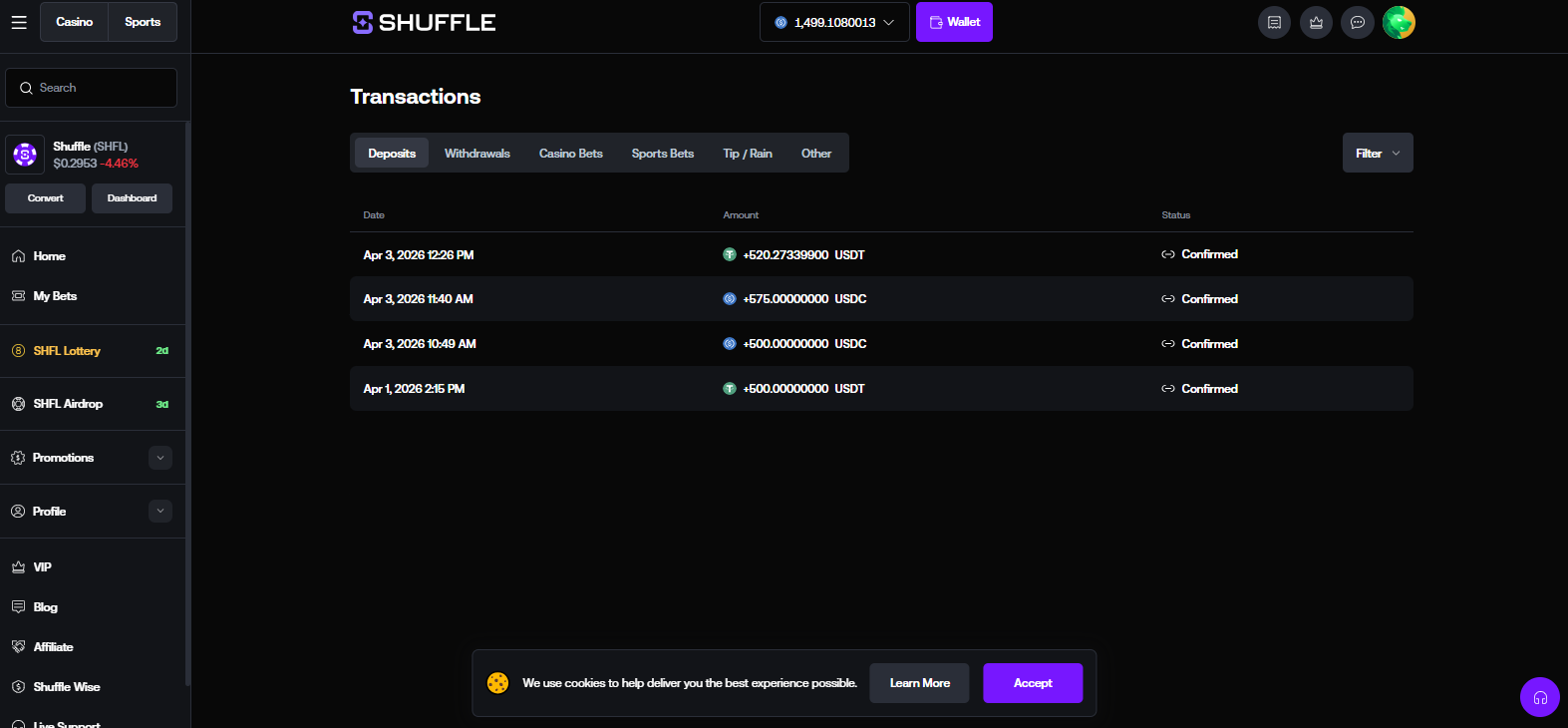
Task: Click the Shuffle logo in header
Action: (x=424, y=22)
